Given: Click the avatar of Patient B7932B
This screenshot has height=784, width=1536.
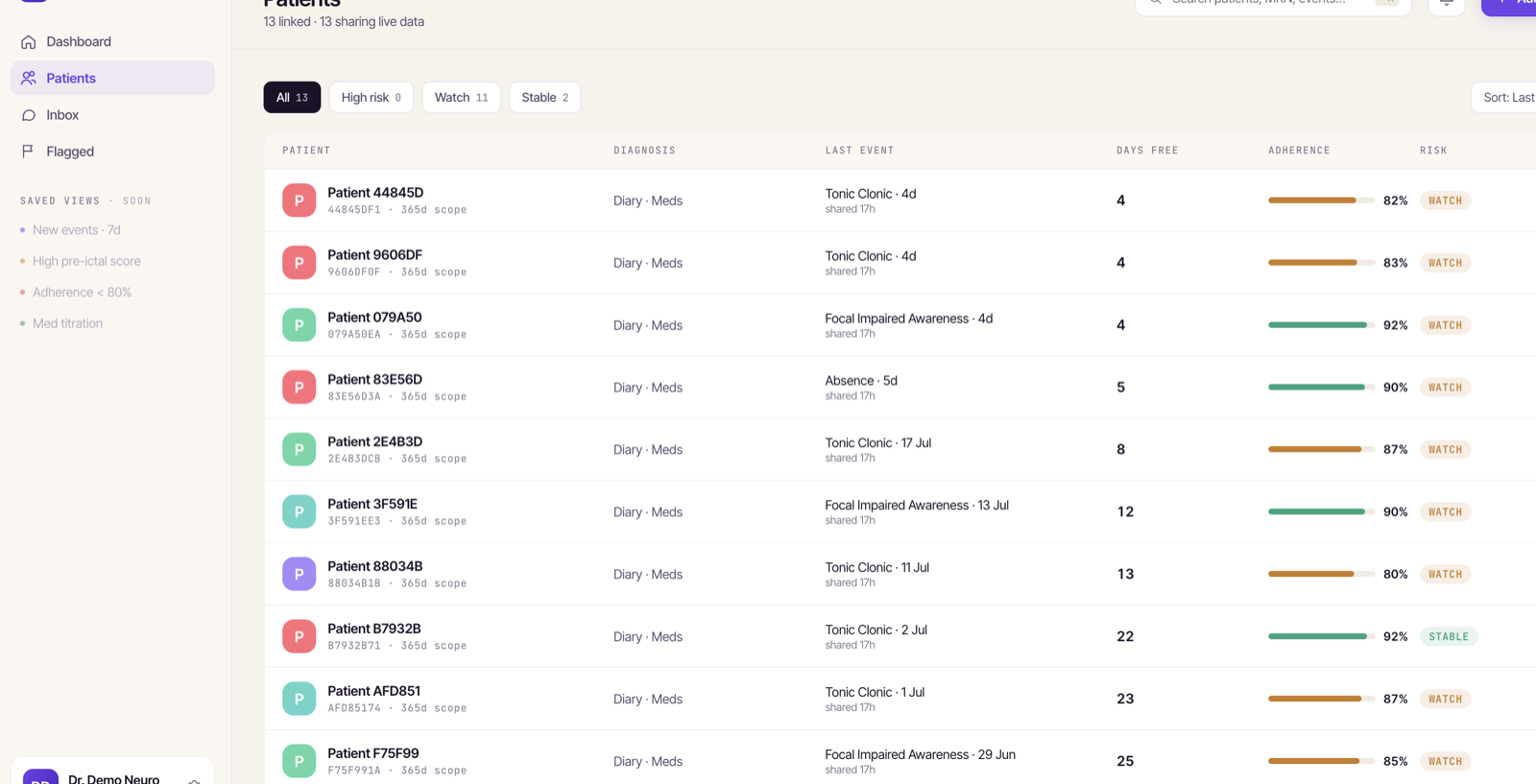Looking at the screenshot, I should pos(299,637).
